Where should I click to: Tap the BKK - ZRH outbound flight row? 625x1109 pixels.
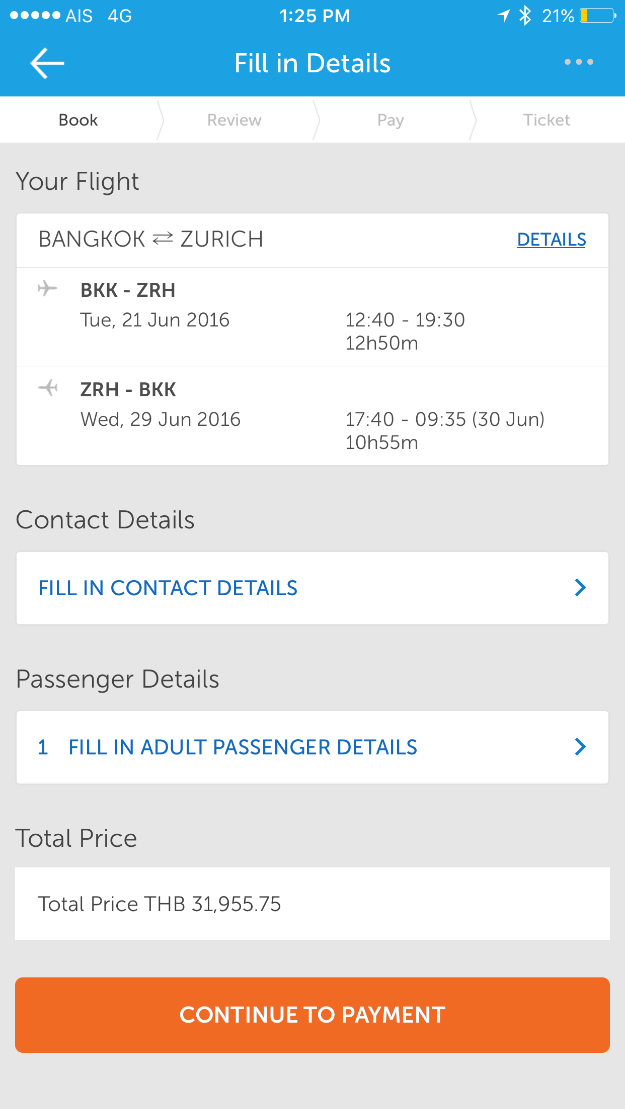312,317
